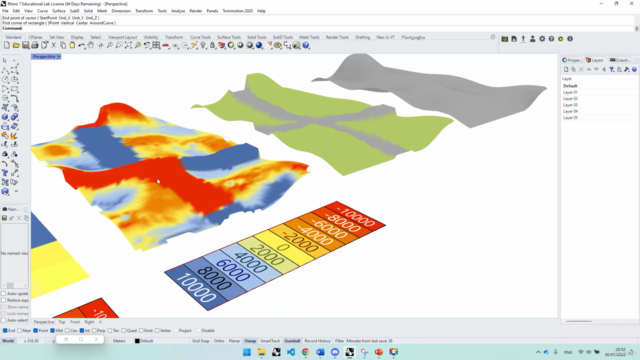Toggle the Mid osnap checkbox

pos(53,331)
